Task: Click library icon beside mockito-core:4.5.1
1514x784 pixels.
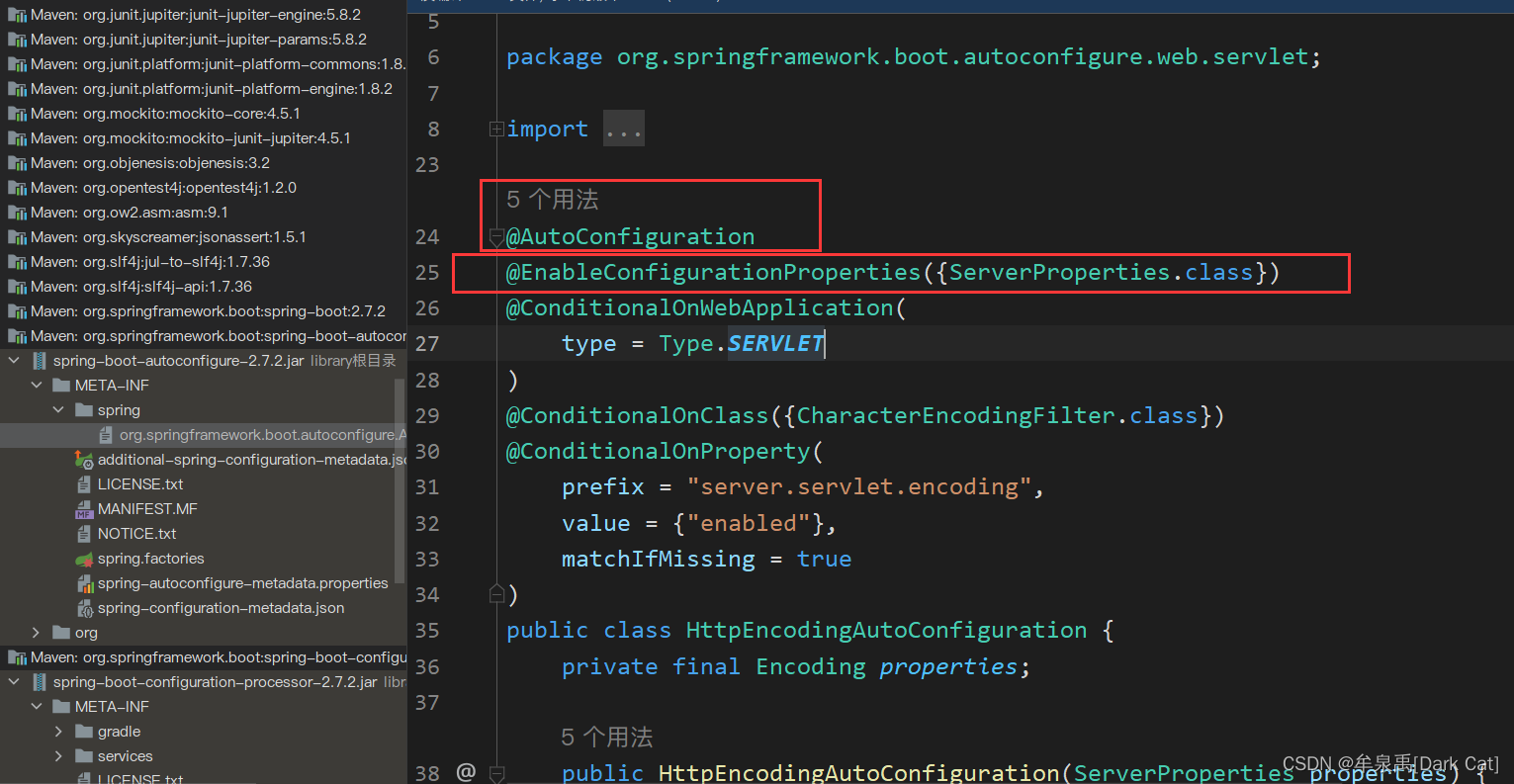Action: coord(17,114)
